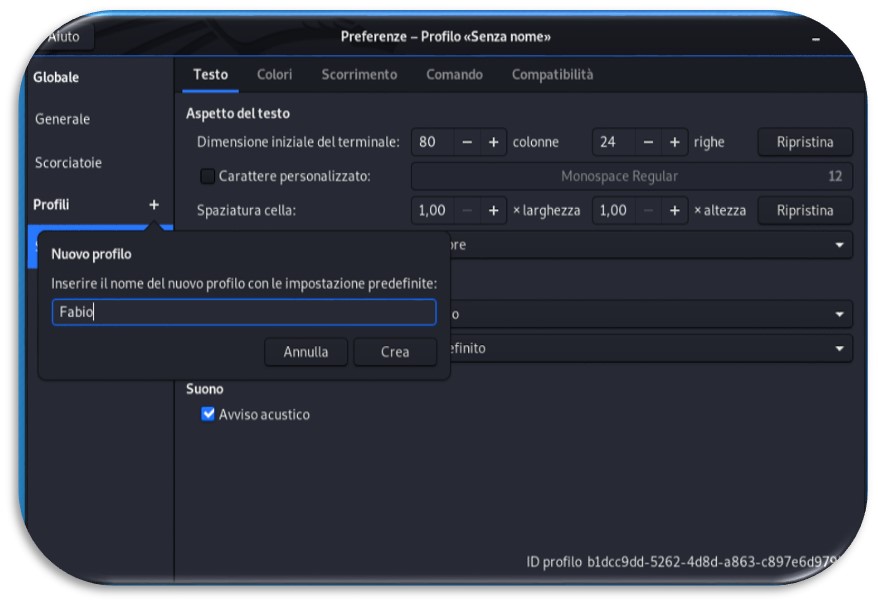
Task: Uncheck Avviso acustico checkbox
Action: pyautogui.click(x=208, y=414)
